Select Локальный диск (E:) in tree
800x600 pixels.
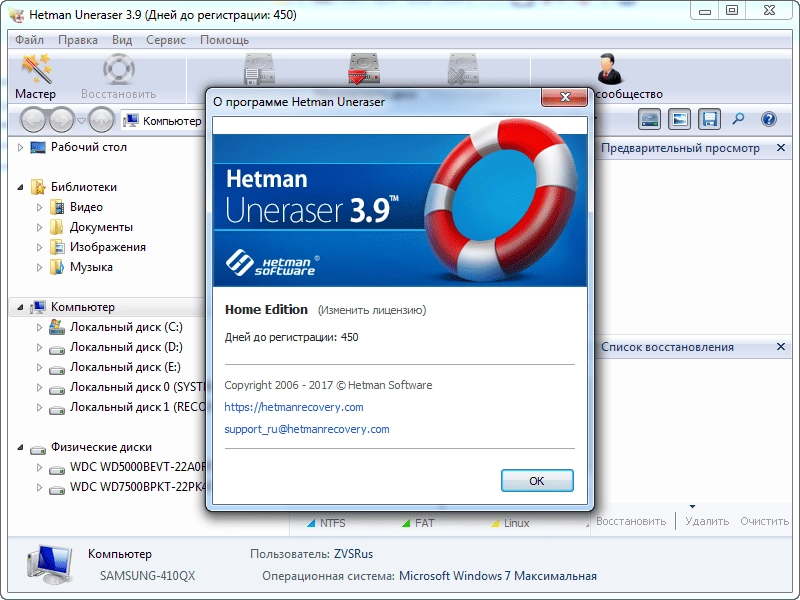[x=125, y=367]
